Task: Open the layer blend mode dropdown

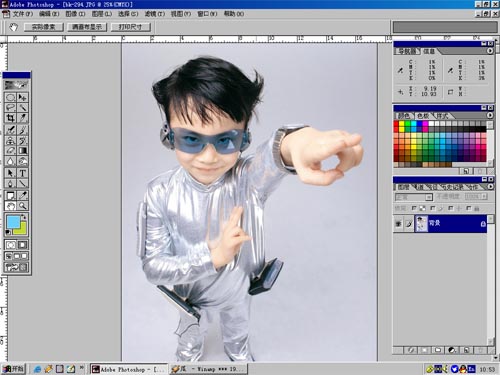Action: tap(414, 197)
